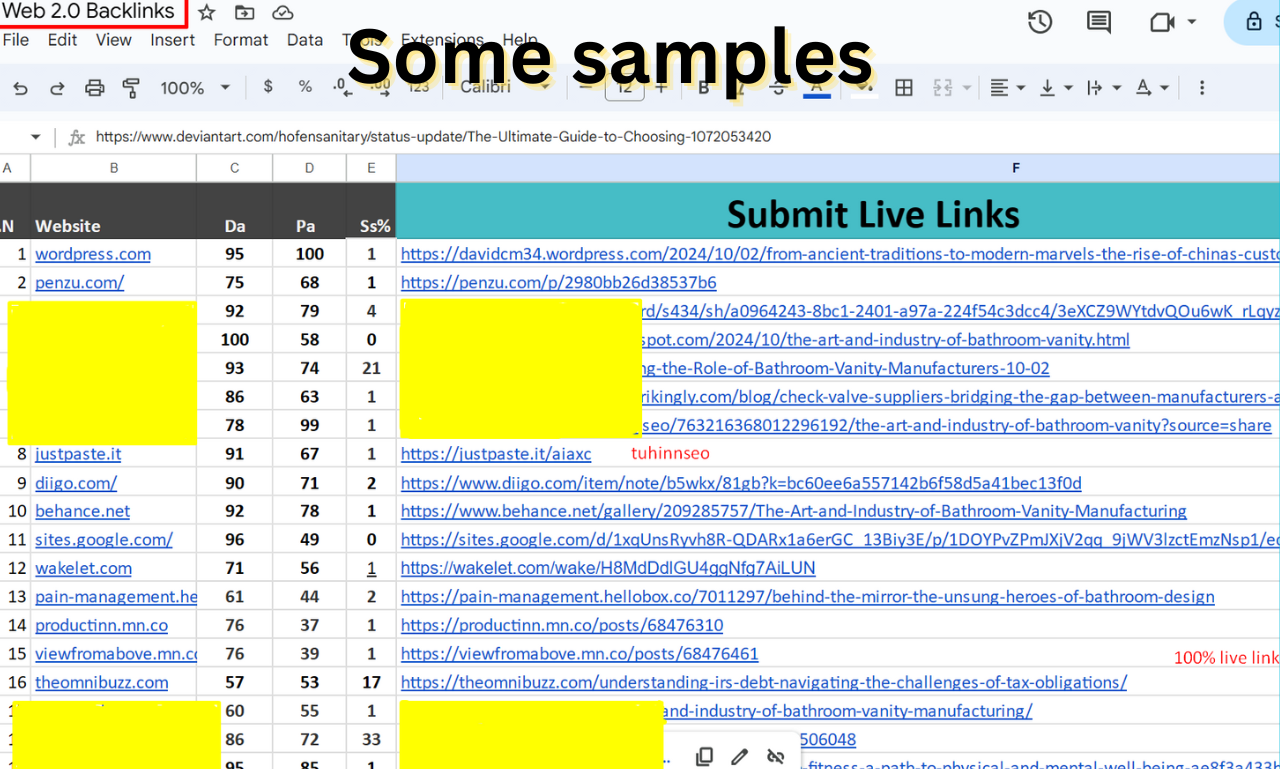Image resolution: width=1280 pixels, height=769 pixels.
Task: Open the font size dropdown
Action: [624, 87]
